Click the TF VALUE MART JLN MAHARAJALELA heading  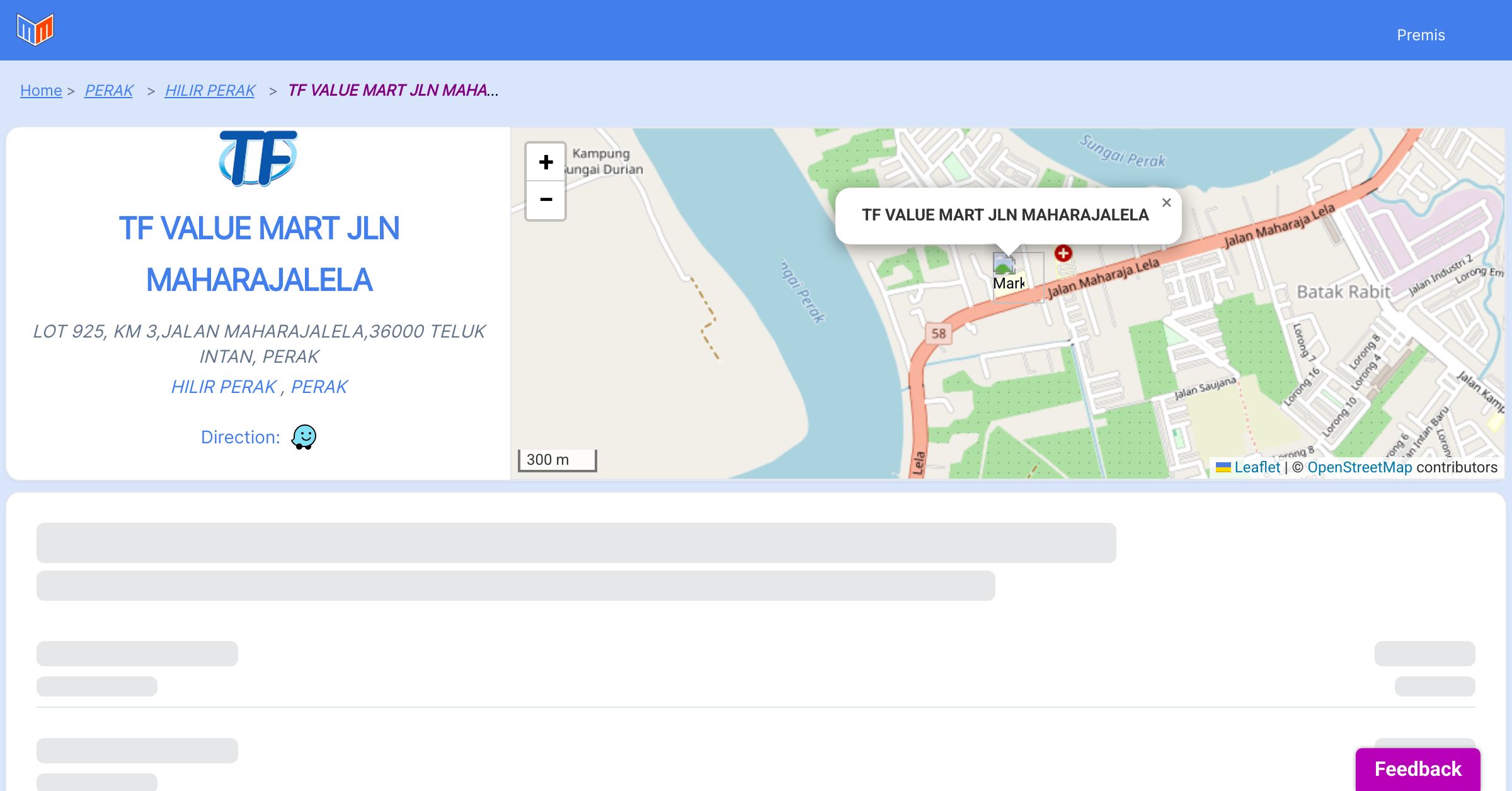pyautogui.click(x=259, y=254)
